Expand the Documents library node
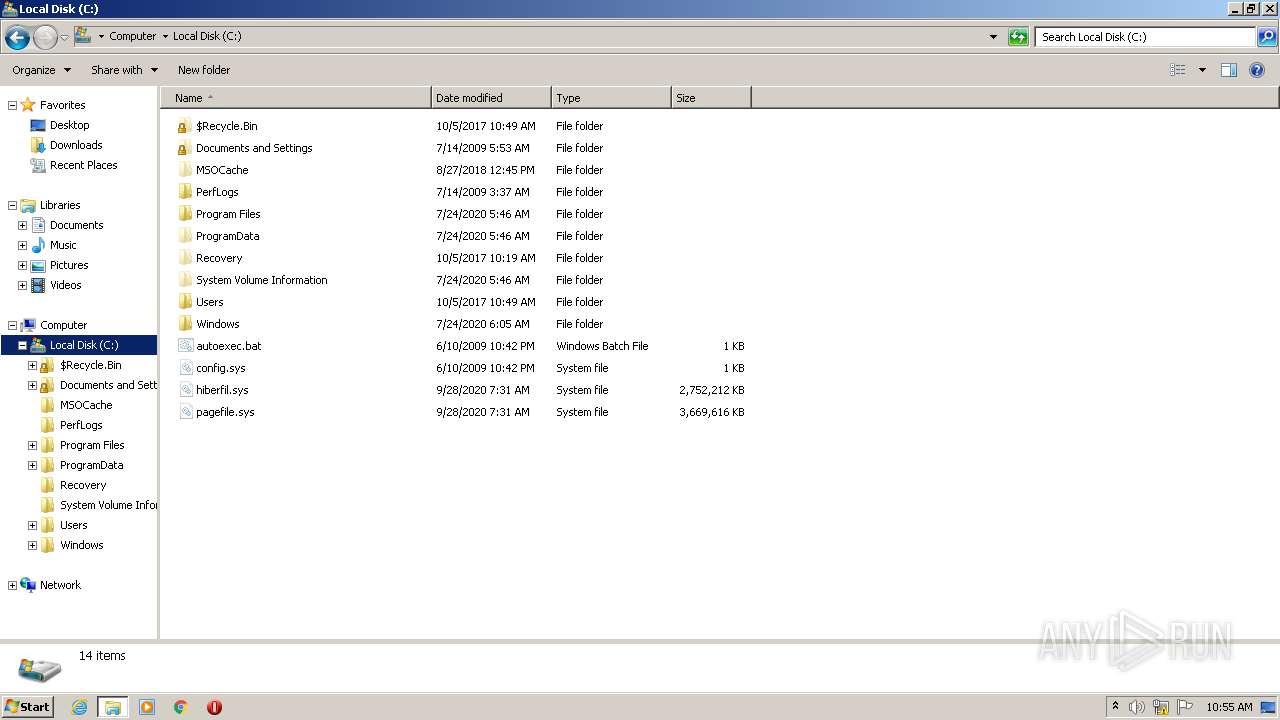Screen dimensions: 1280x720 (22, 225)
